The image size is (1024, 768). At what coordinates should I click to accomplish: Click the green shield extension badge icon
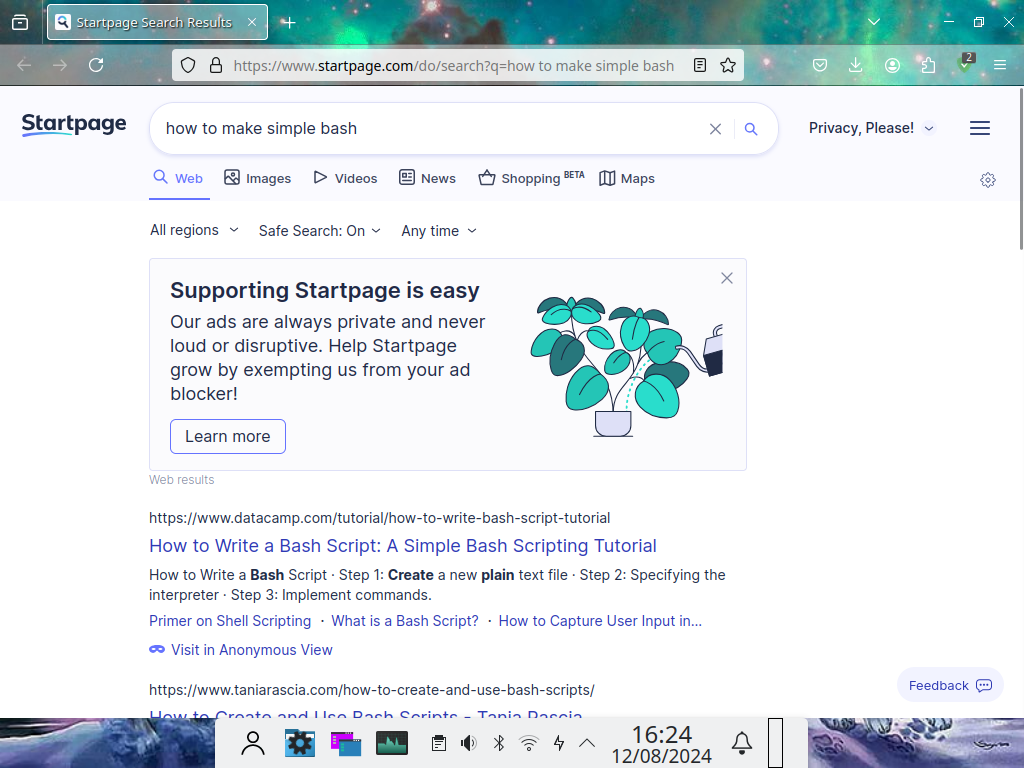point(965,63)
